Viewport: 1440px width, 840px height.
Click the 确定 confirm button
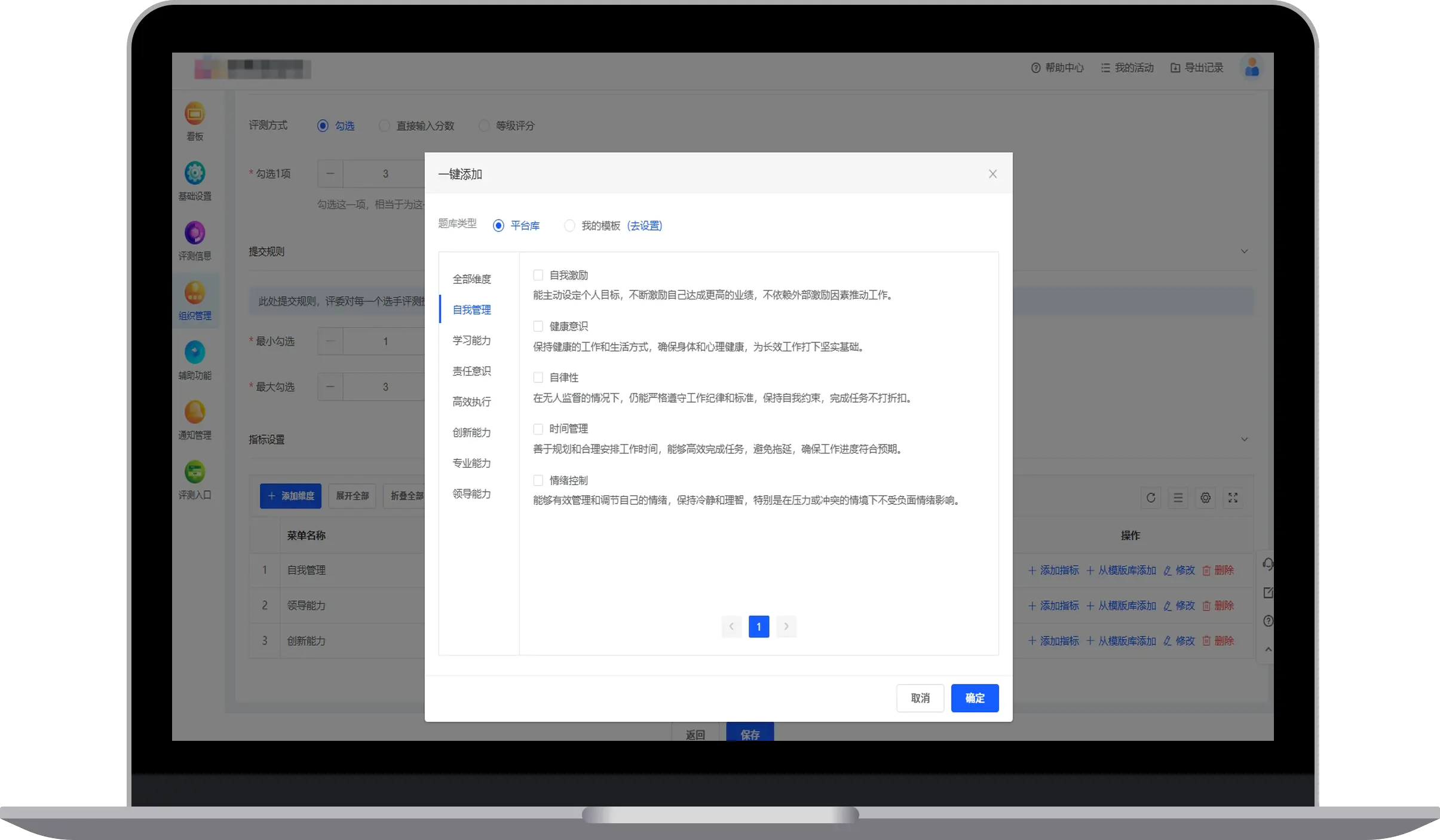975,698
